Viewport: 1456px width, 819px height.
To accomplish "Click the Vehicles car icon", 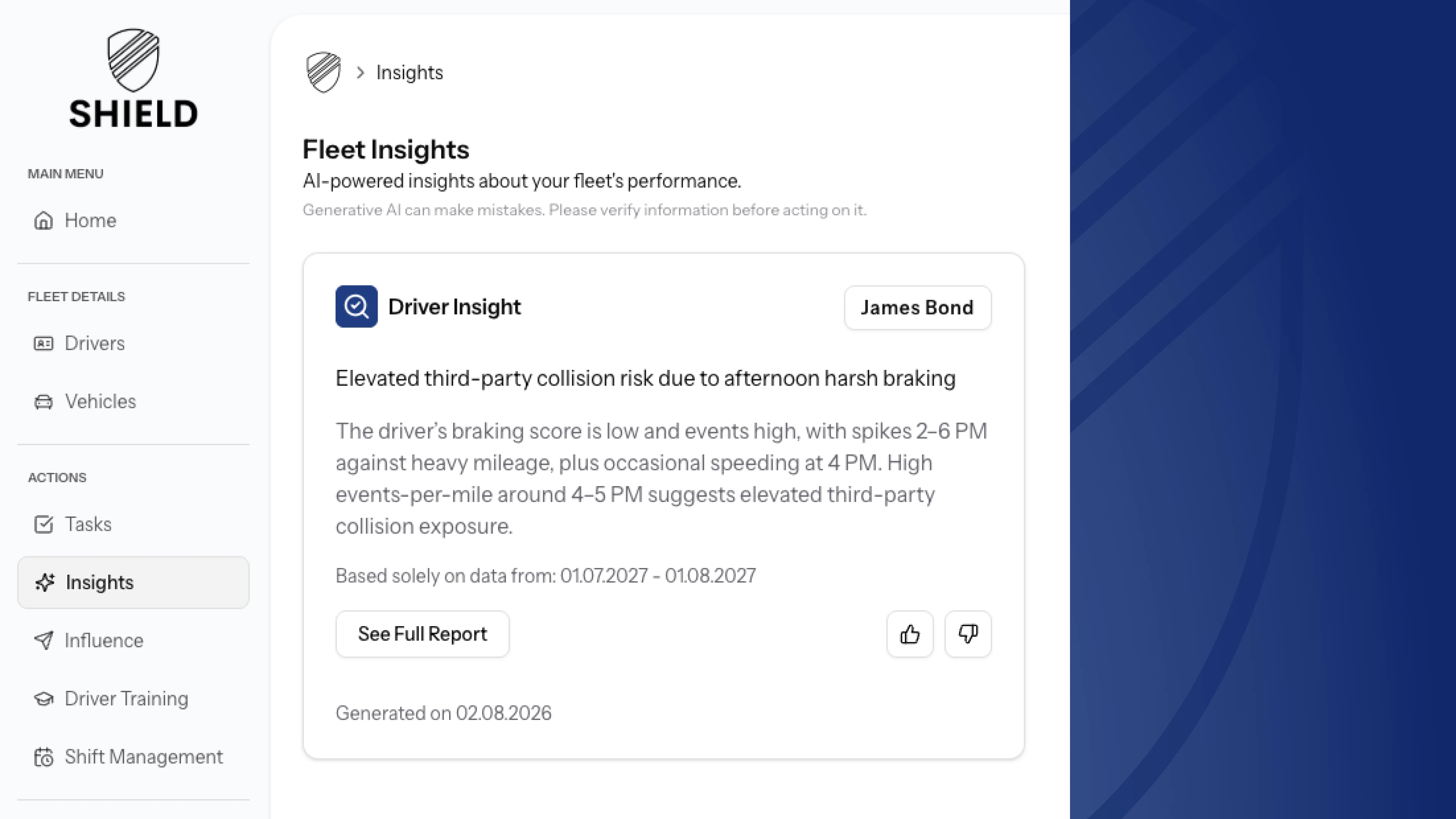I will pyautogui.click(x=44, y=401).
